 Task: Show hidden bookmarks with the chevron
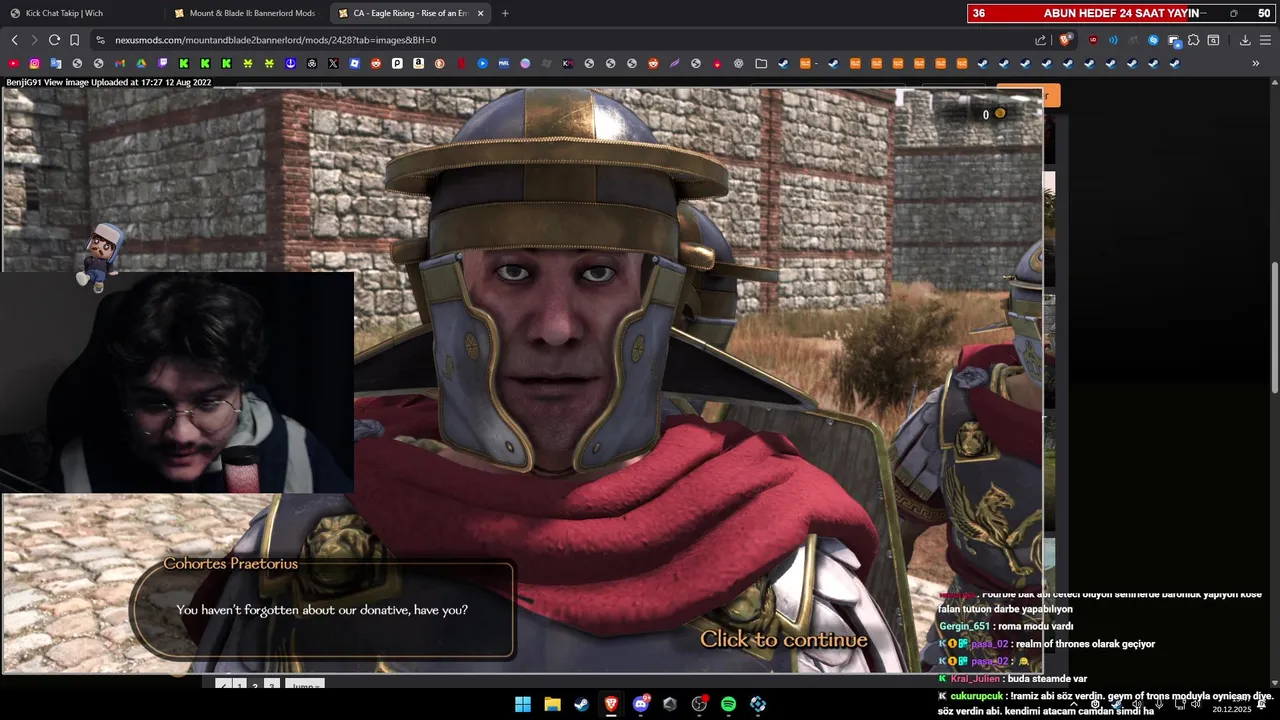pos(1255,63)
